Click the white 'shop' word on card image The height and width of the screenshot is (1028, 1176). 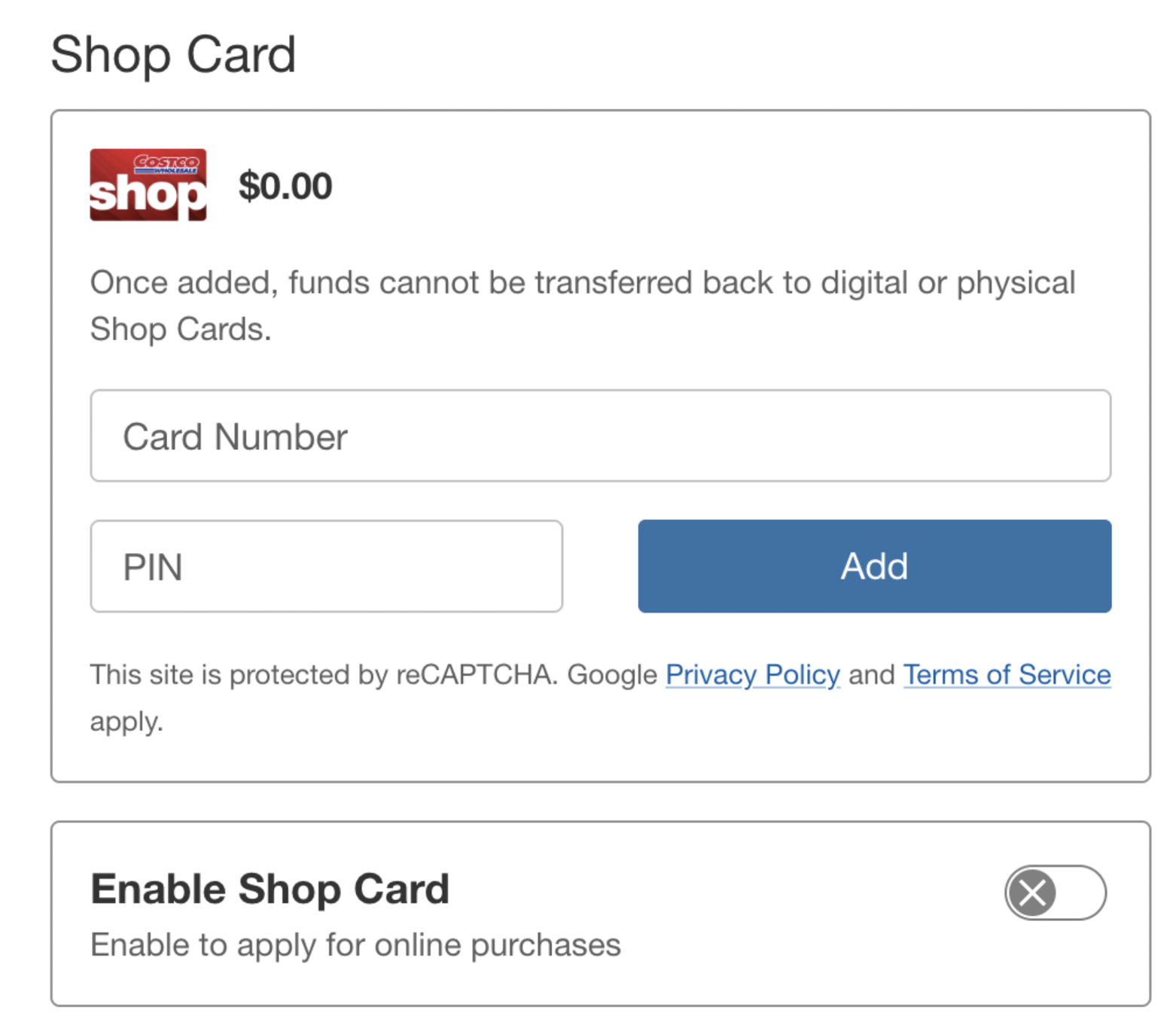pyautogui.click(x=146, y=196)
